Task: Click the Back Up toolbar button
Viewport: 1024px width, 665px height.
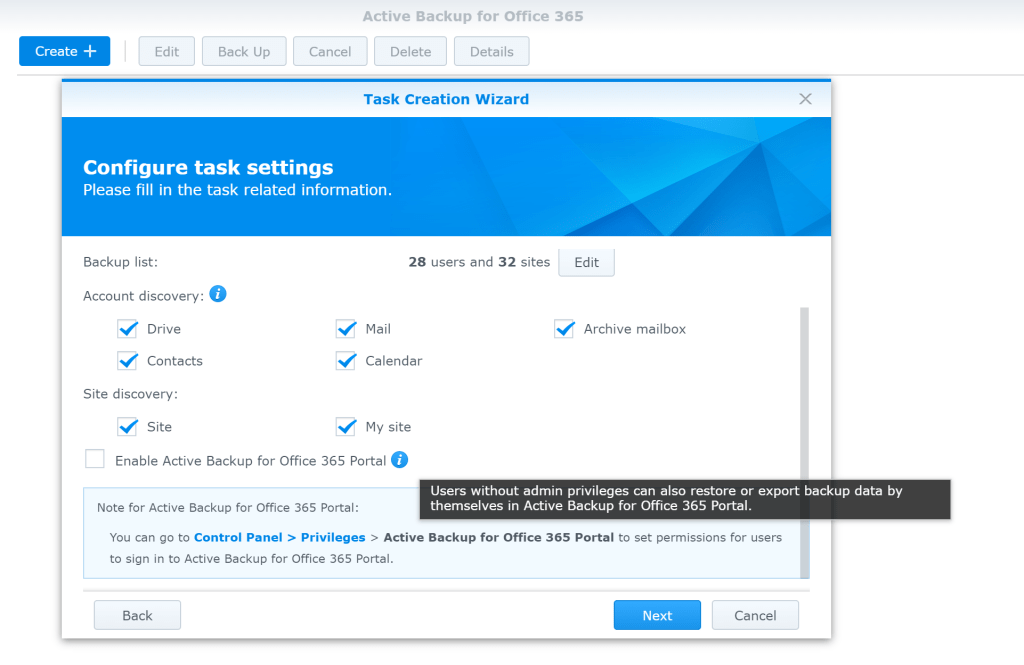Action: click(x=244, y=52)
